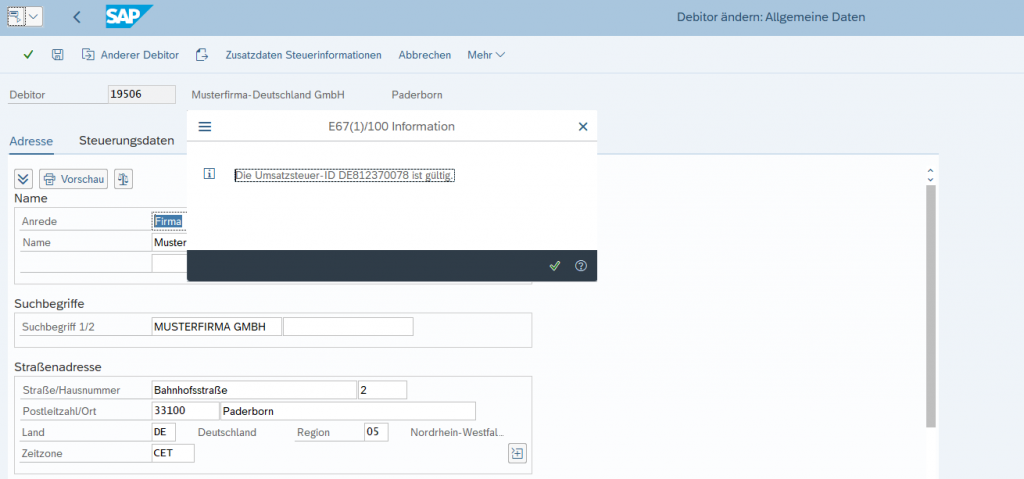This screenshot has width=1024, height=479.
Task: Expand details with double-chevron button
Action: coord(24,179)
